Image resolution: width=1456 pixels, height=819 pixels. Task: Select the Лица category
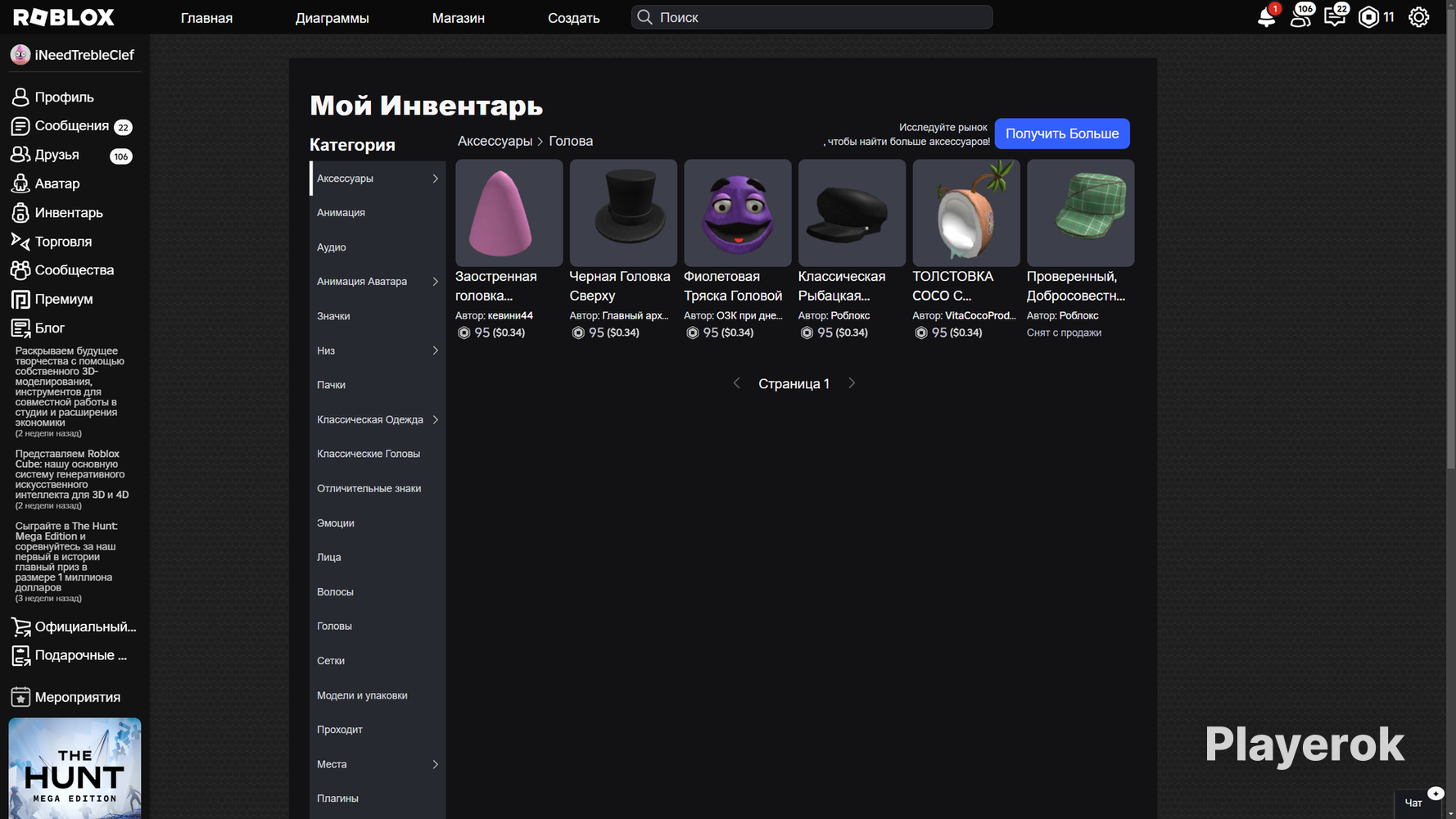tap(378, 557)
